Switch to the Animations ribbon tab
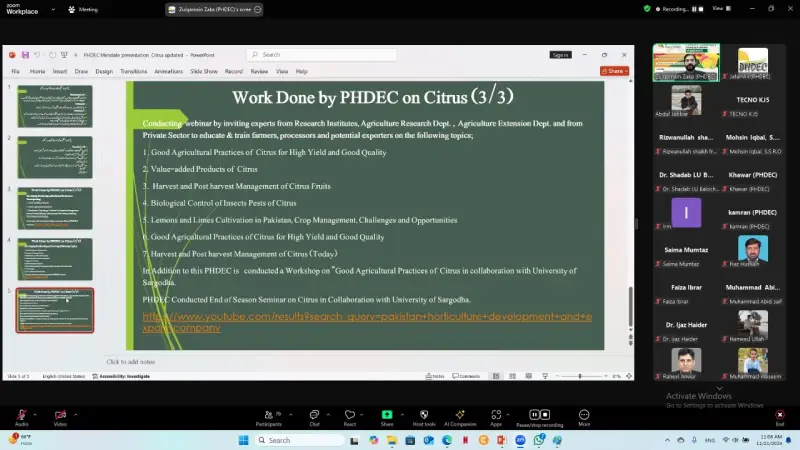 pos(168,72)
